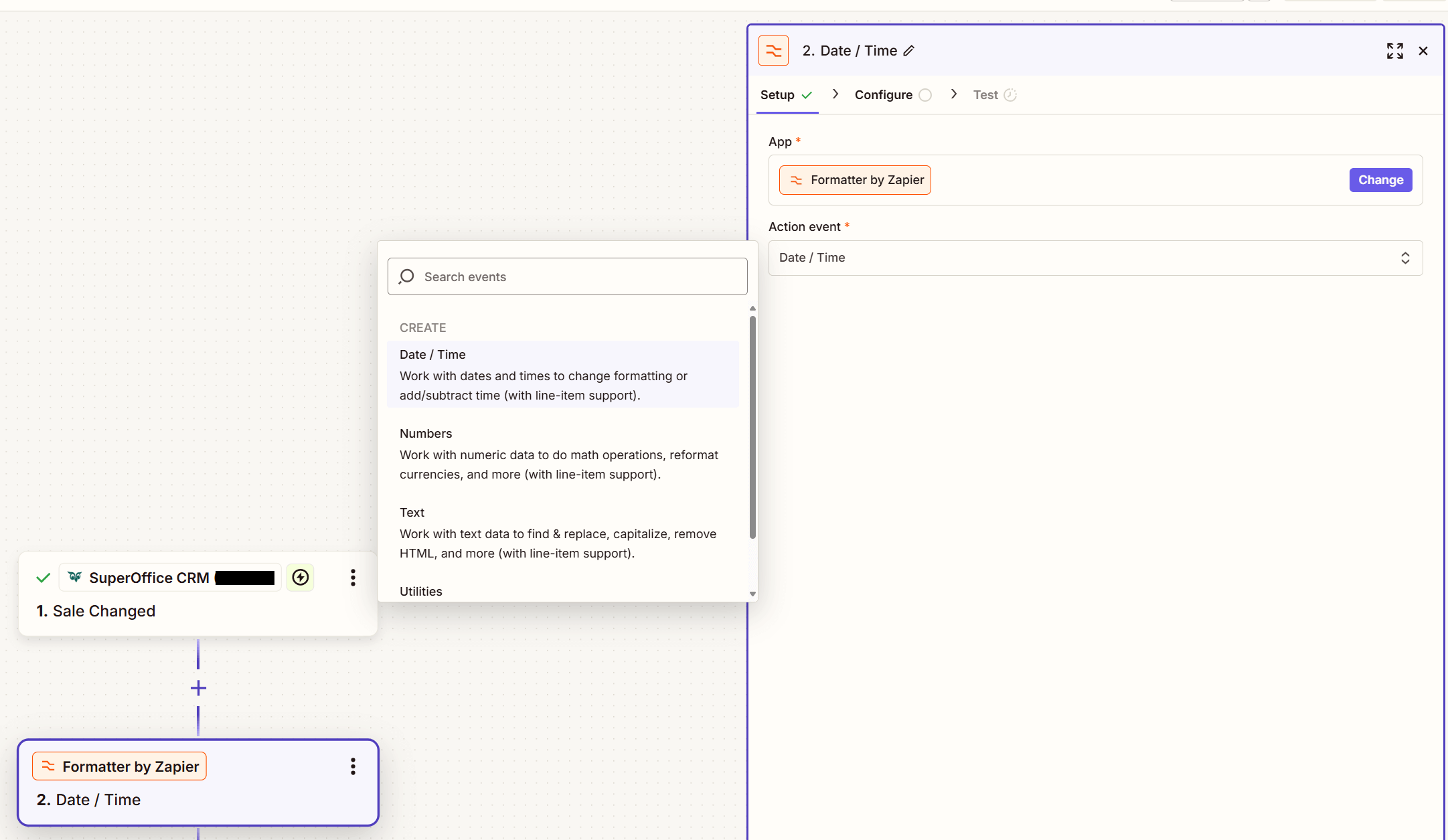Click the Formatter icon in step 2 card
Image resolution: width=1448 pixels, height=840 pixels.
(48, 766)
